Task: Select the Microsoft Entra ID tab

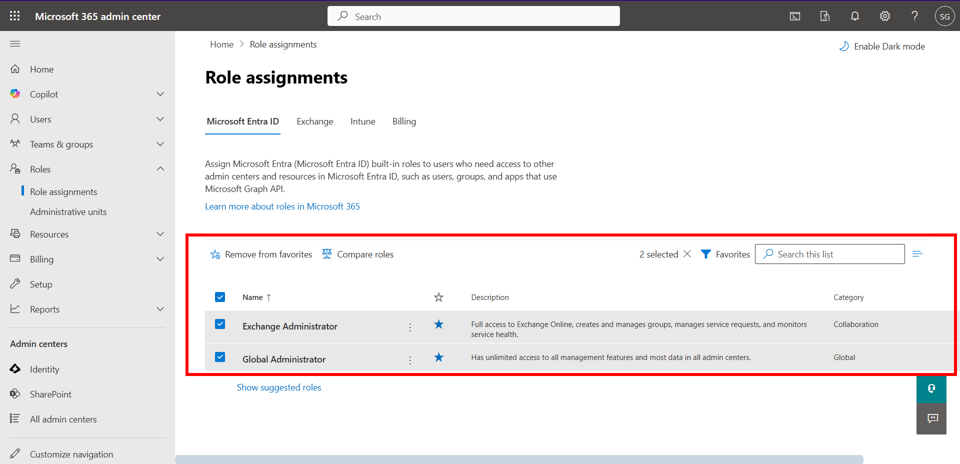Action: point(242,122)
